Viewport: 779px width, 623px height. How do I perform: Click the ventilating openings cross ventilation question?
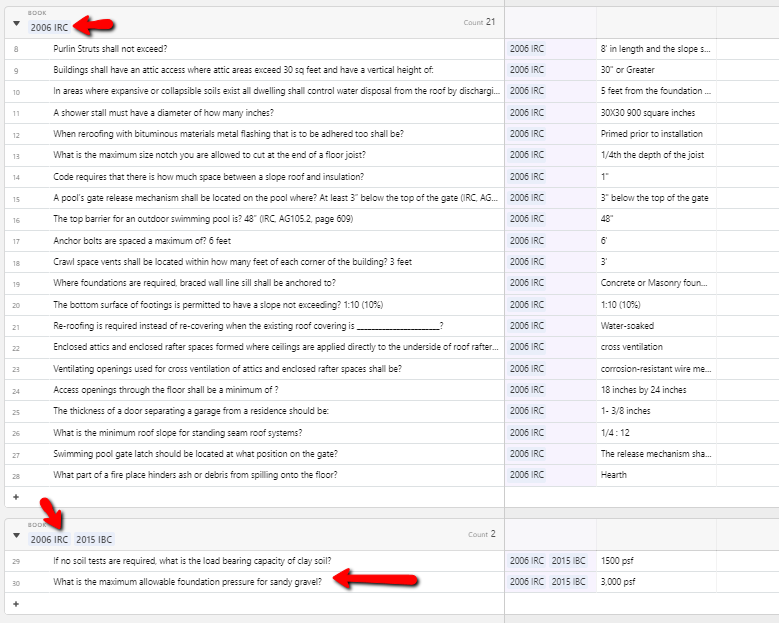click(228, 369)
